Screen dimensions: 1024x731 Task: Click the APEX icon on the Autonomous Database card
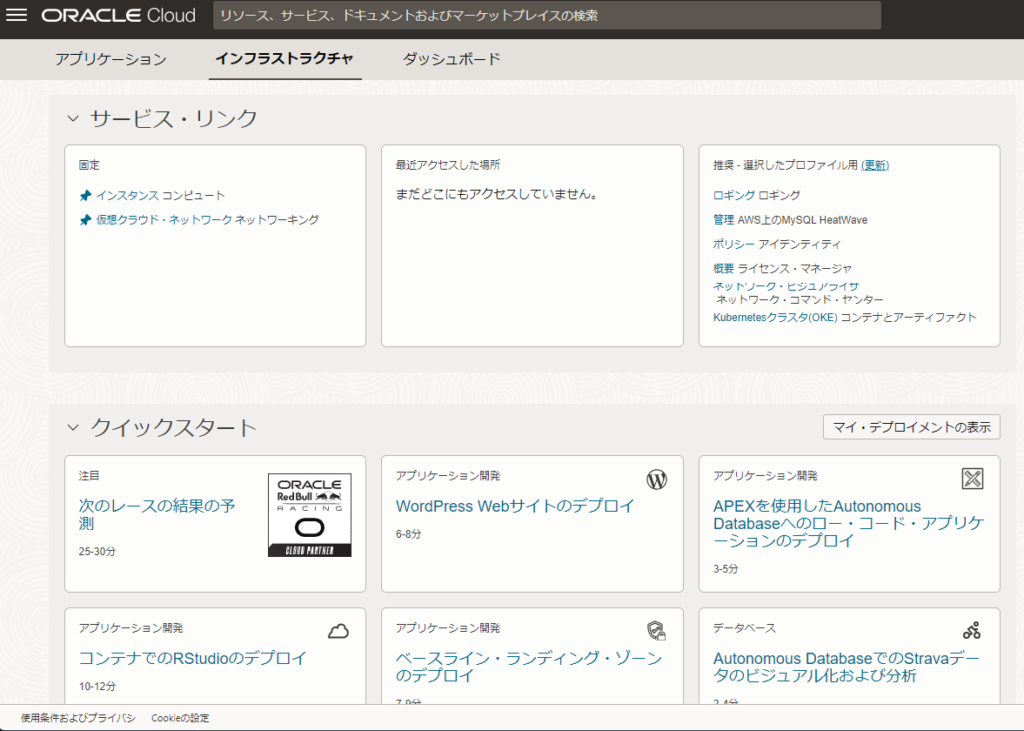point(972,479)
